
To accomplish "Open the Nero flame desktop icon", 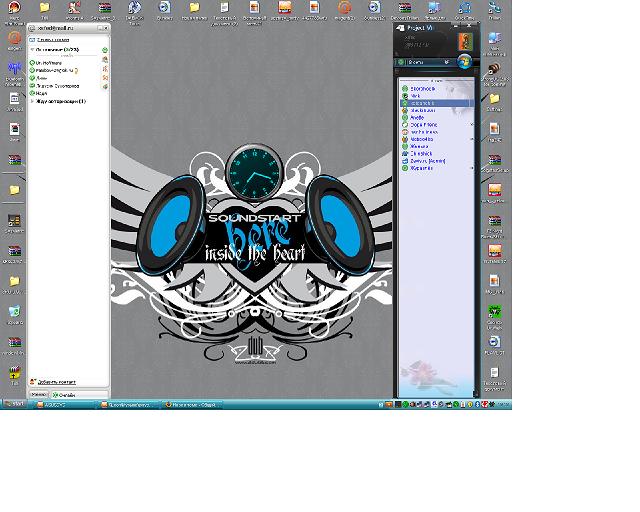I will pyautogui.click(x=14, y=7).
